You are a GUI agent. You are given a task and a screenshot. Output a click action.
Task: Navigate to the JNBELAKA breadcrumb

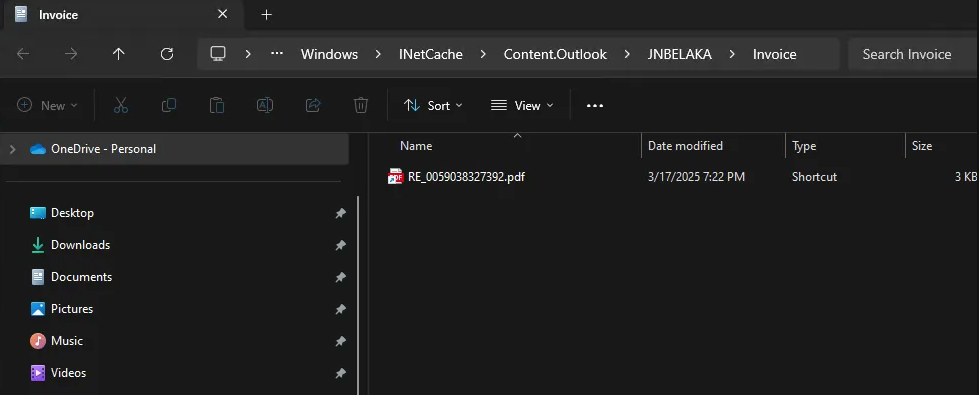point(680,54)
